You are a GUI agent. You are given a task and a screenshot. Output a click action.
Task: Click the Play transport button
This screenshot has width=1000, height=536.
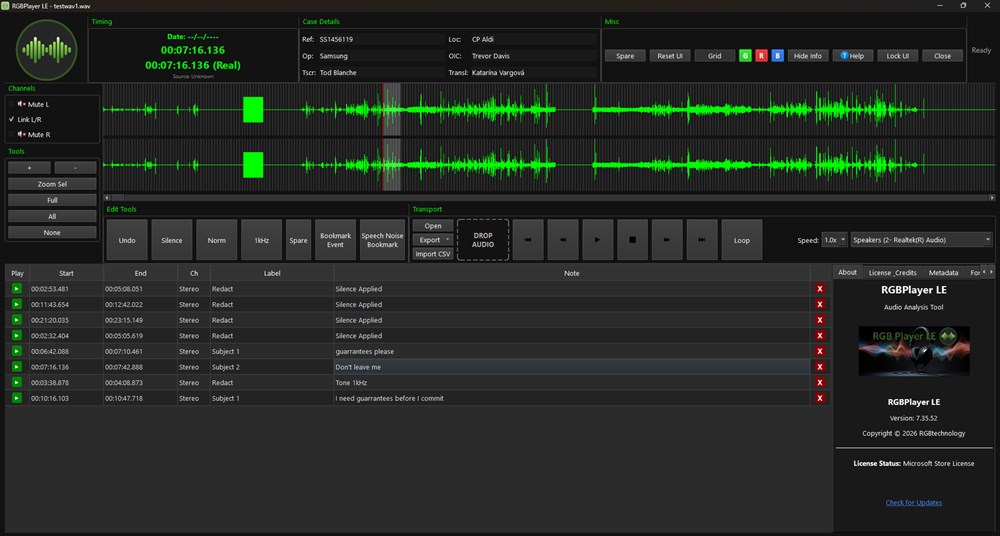pos(598,240)
